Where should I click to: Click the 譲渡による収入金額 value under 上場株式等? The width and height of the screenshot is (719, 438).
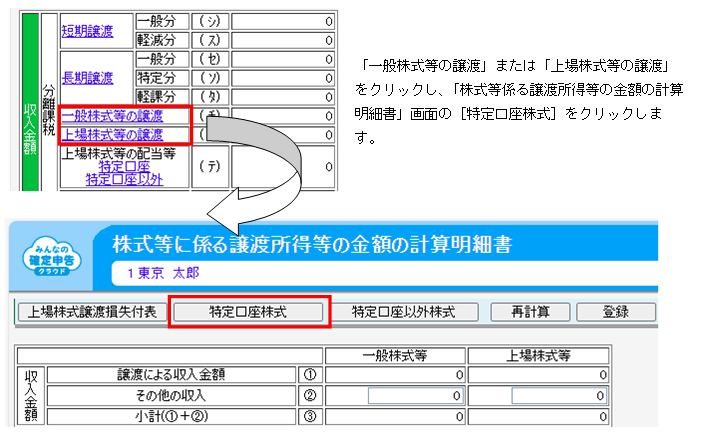[538, 375]
